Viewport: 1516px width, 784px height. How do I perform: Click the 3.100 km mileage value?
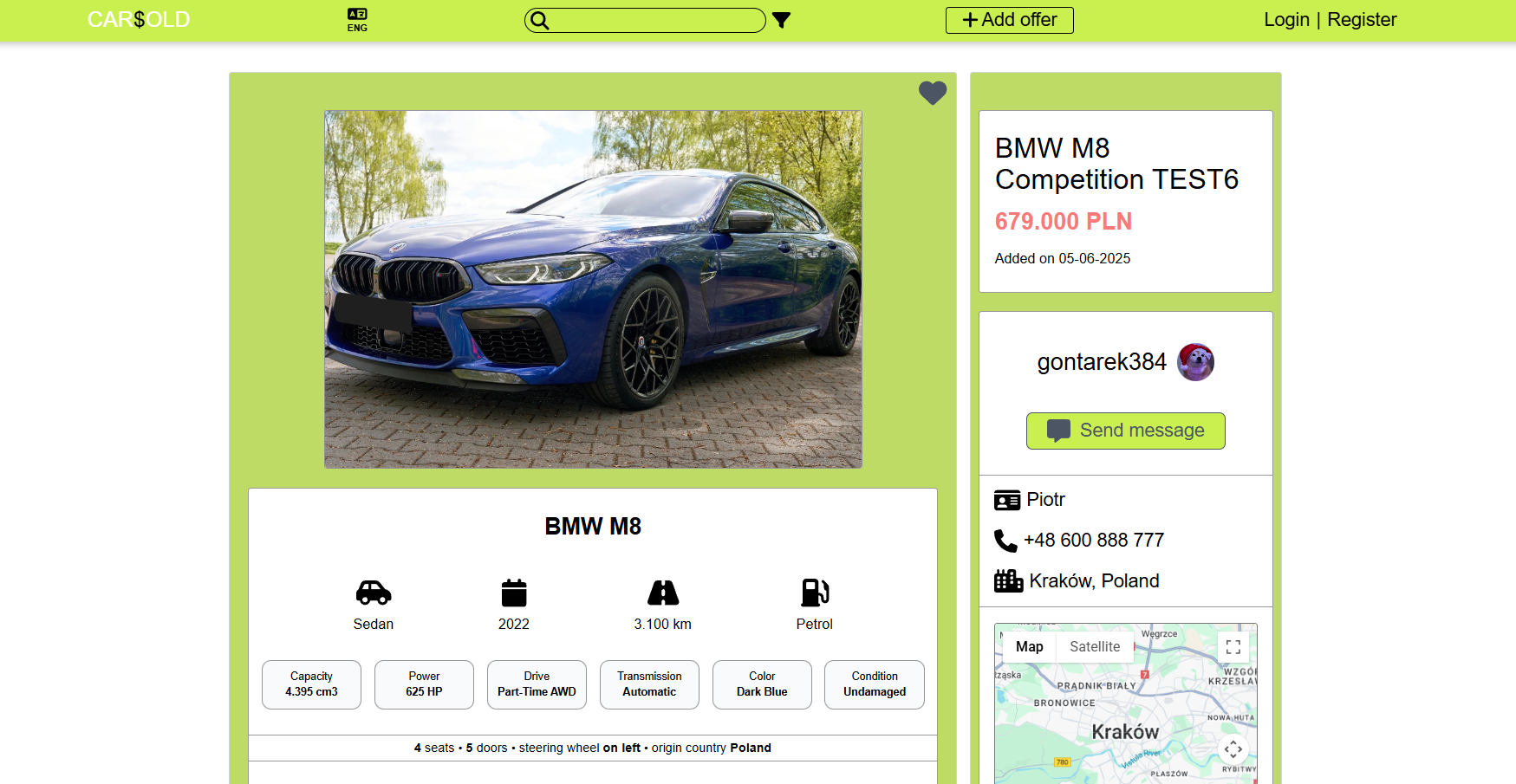[x=662, y=625]
